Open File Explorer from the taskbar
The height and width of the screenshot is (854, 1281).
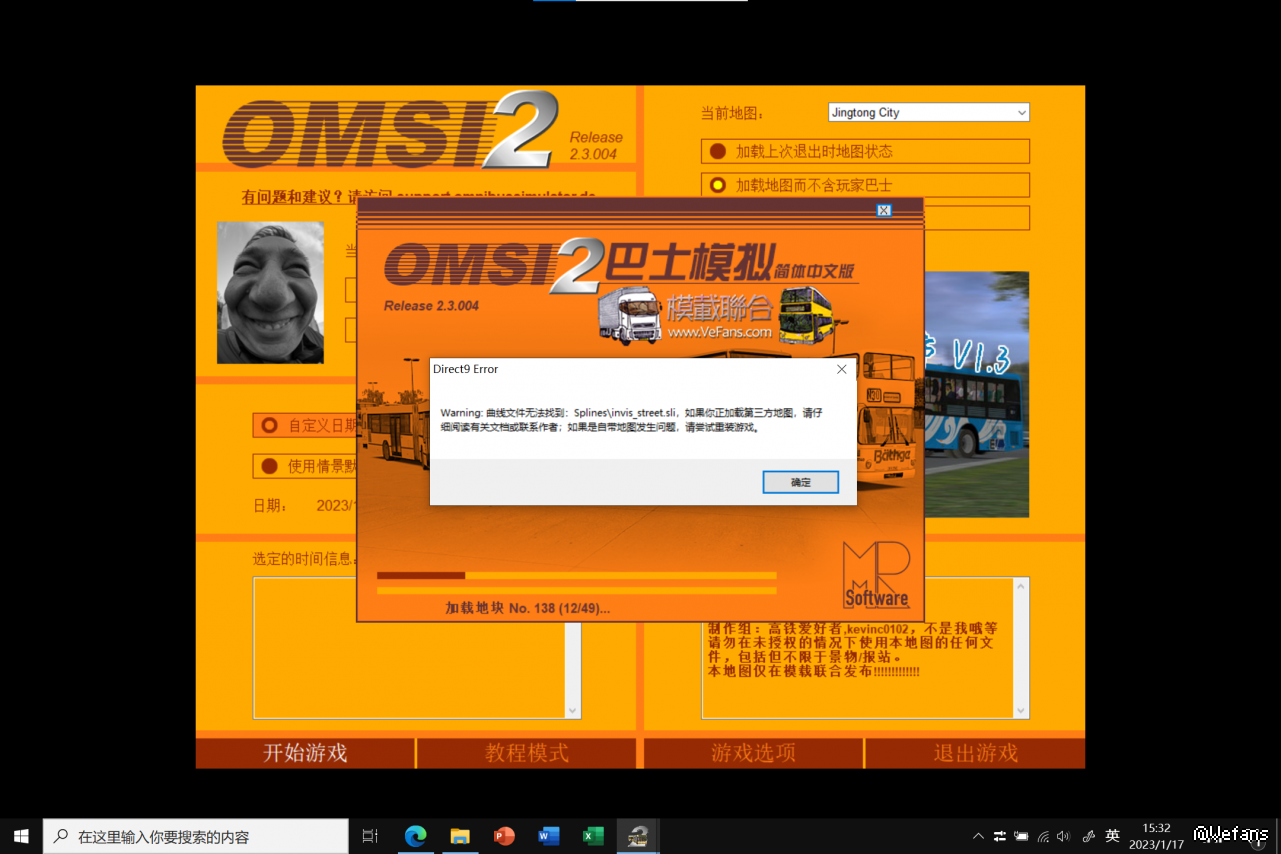[460, 836]
